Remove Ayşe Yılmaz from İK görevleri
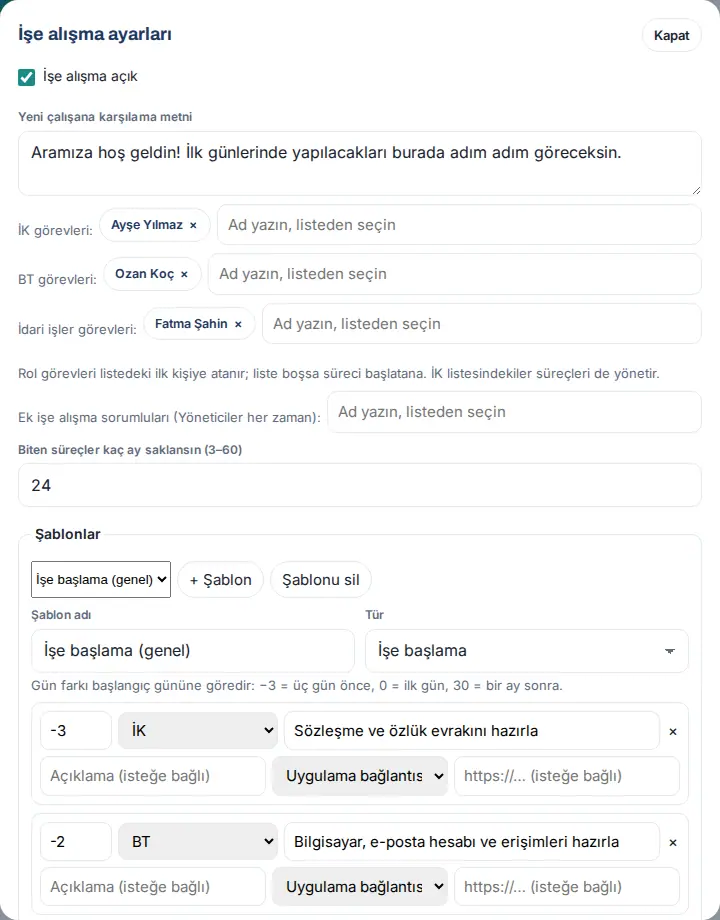 pos(193,225)
